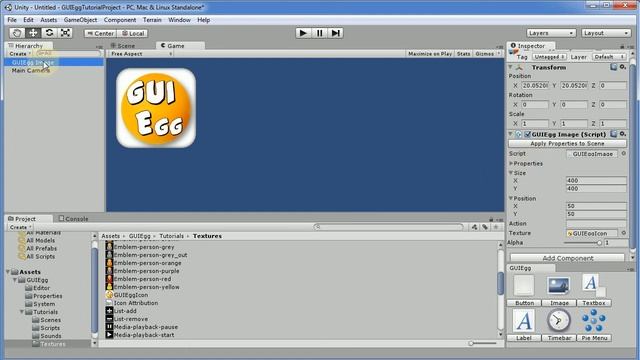Select Main Camera in Hierarchy
Screen dimensions: 640x360
(x=31, y=70)
